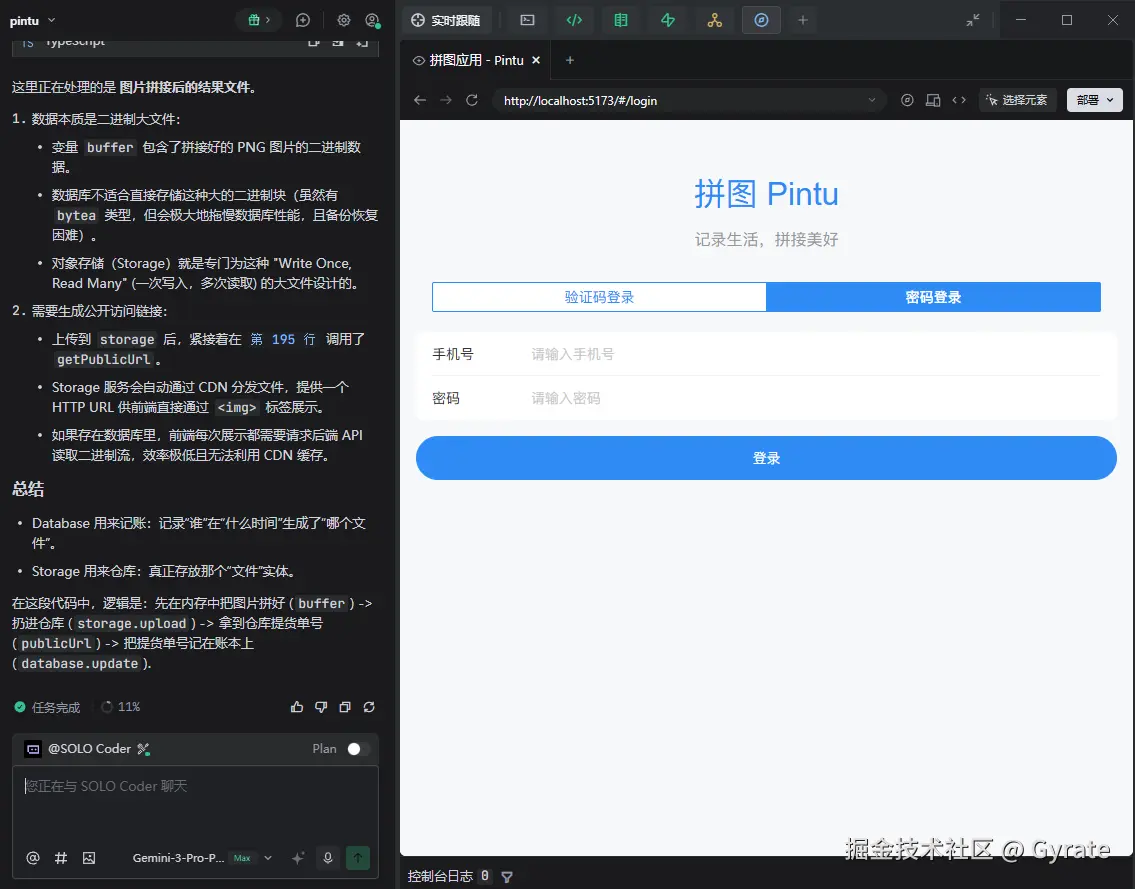This screenshot has width=1135, height=889.
Task: Add a new panel tab
Action: pyautogui.click(x=803, y=20)
